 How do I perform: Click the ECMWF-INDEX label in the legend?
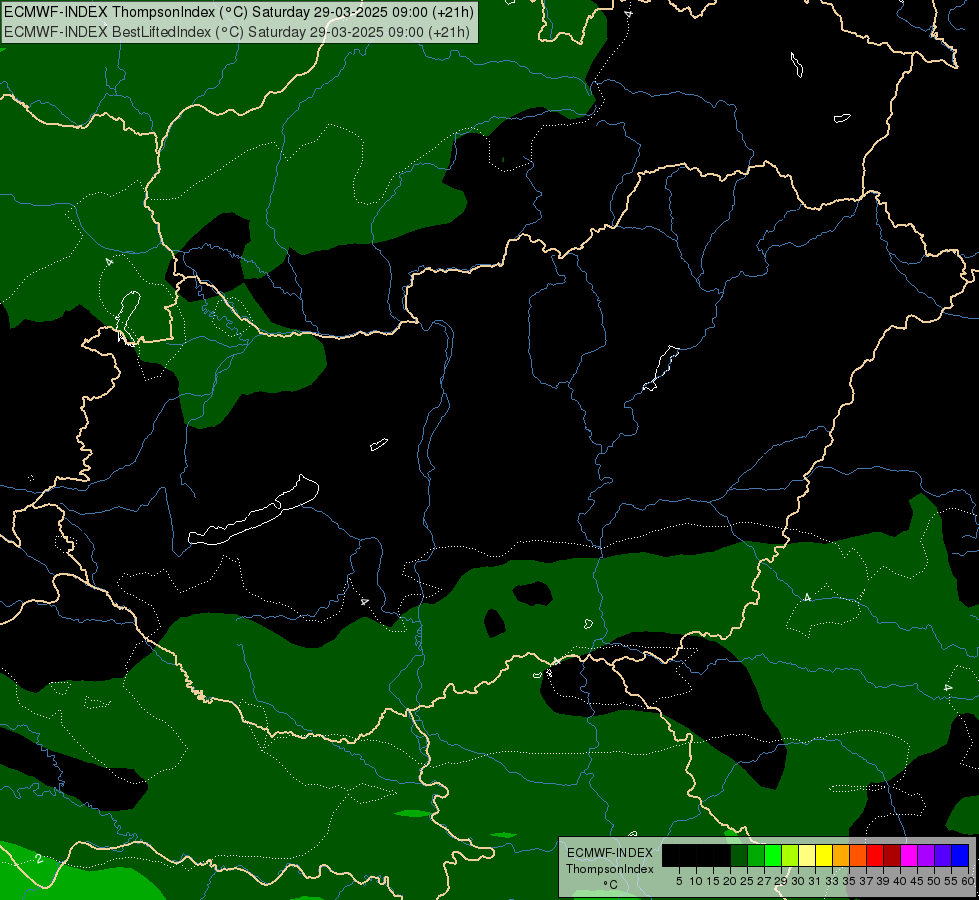click(x=610, y=853)
